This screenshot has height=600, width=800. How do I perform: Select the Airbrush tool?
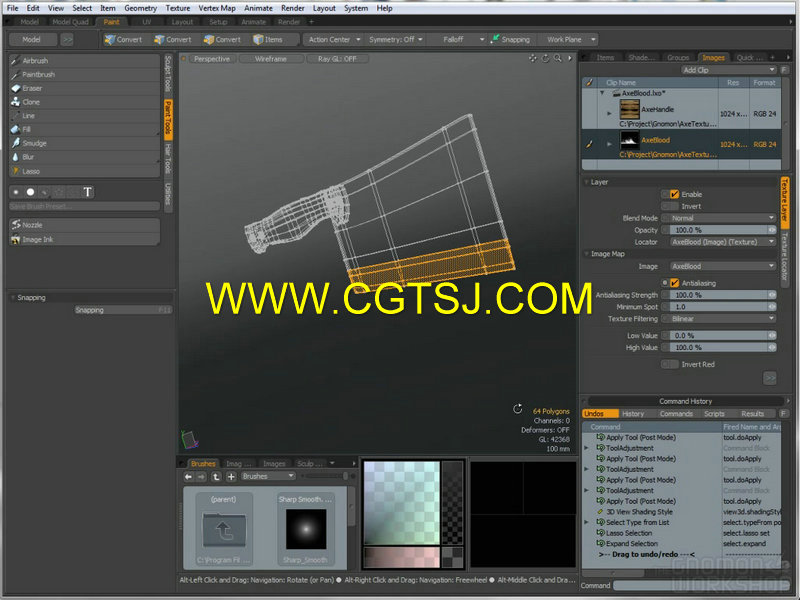coord(84,60)
